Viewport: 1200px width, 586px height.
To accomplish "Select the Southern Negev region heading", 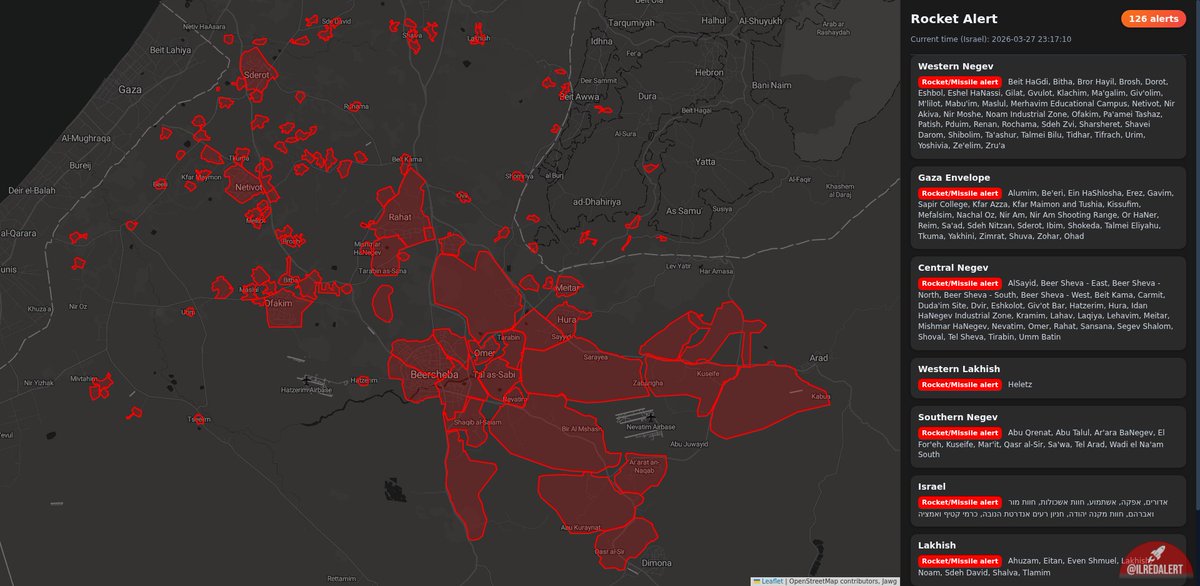I will click(x=958, y=416).
